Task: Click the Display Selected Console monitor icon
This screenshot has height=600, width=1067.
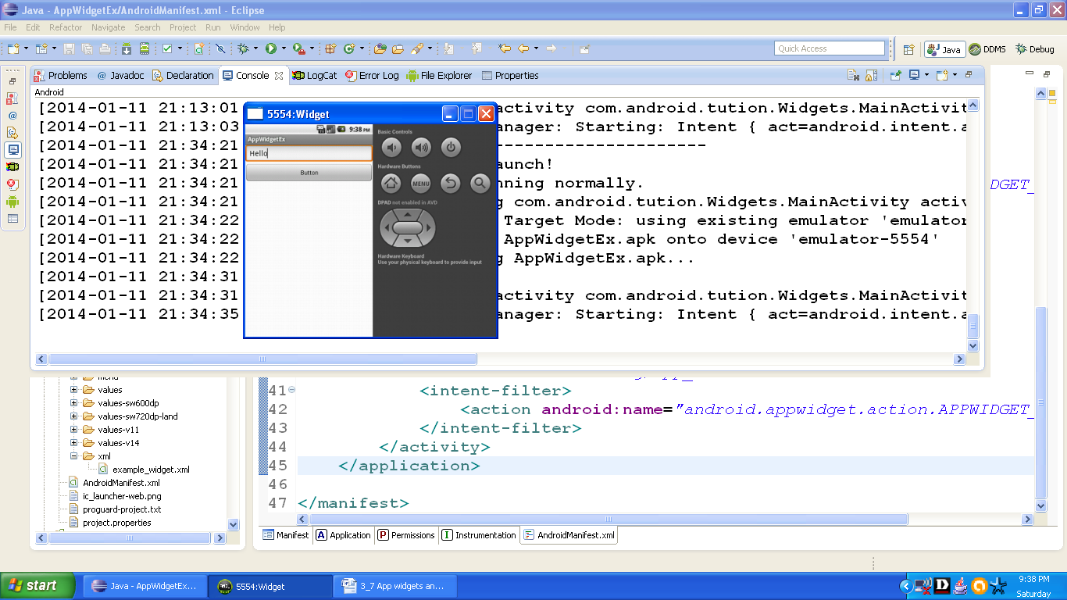Action: coord(914,76)
